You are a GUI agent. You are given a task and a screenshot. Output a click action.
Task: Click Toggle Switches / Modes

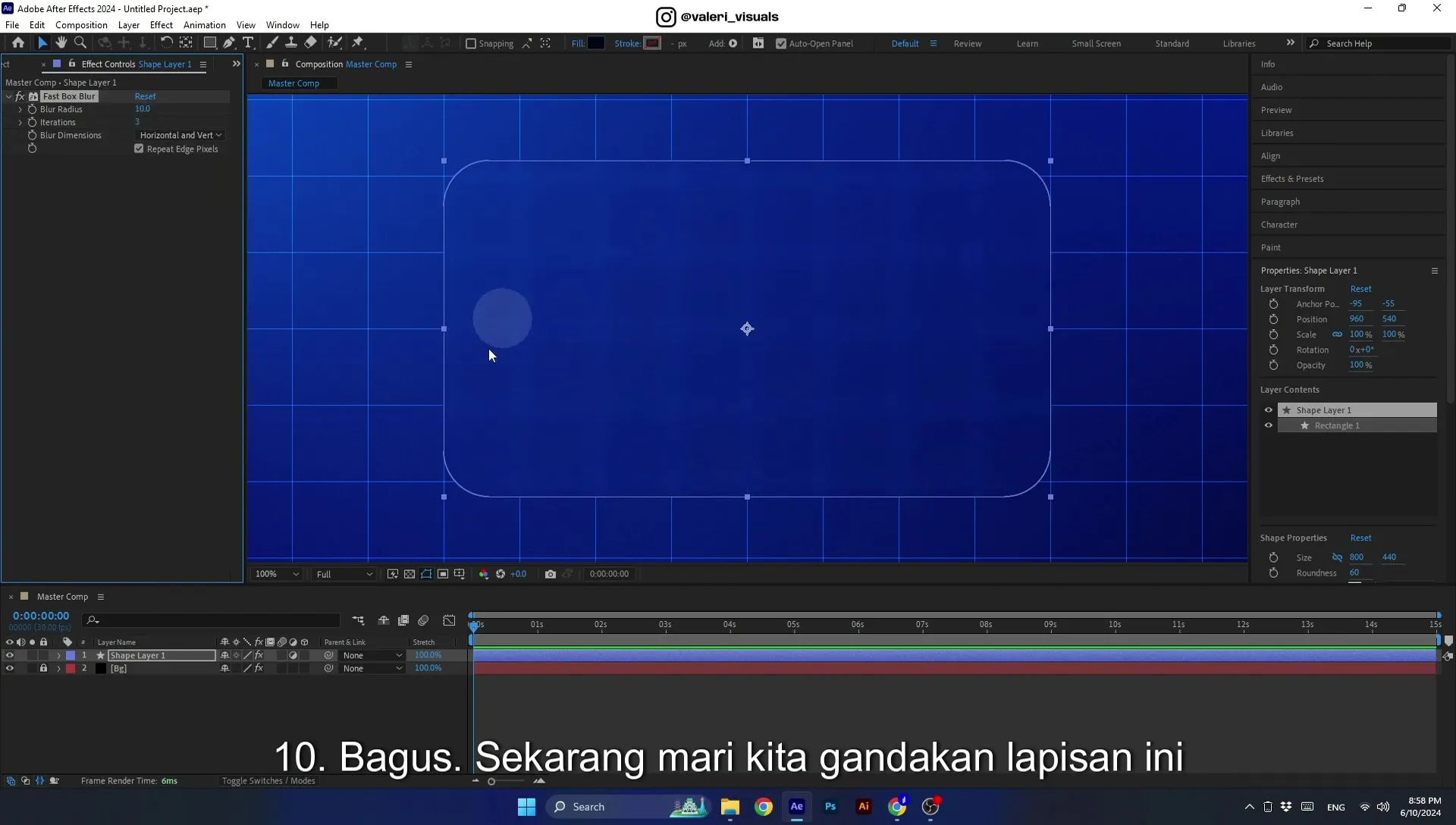click(x=268, y=781)
